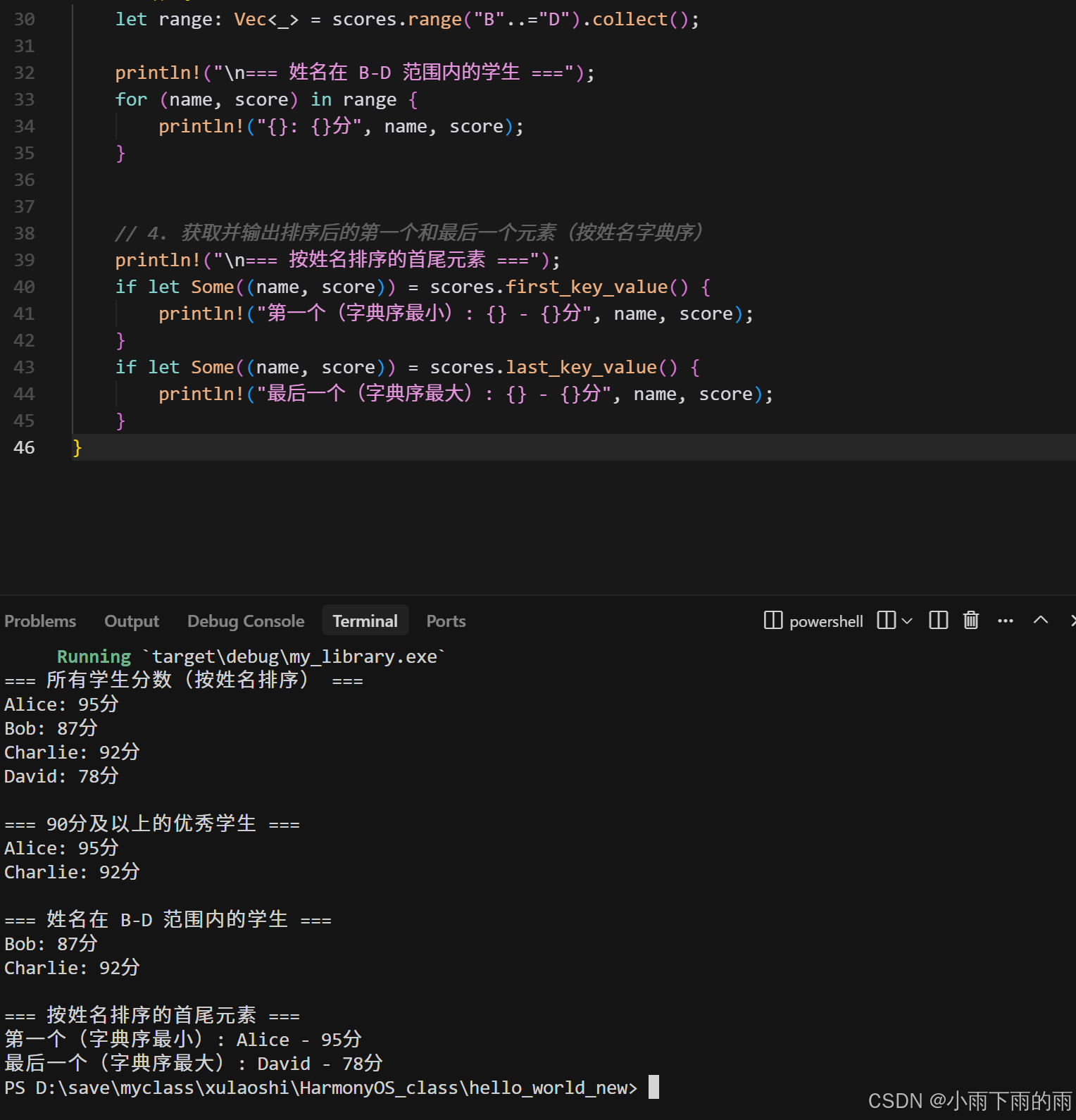This screenshot has height=1120, width=1076.
Task: Click the PS D:\save\myclass prompt path
Action: pyautogui.click(x=321, y=1088)
